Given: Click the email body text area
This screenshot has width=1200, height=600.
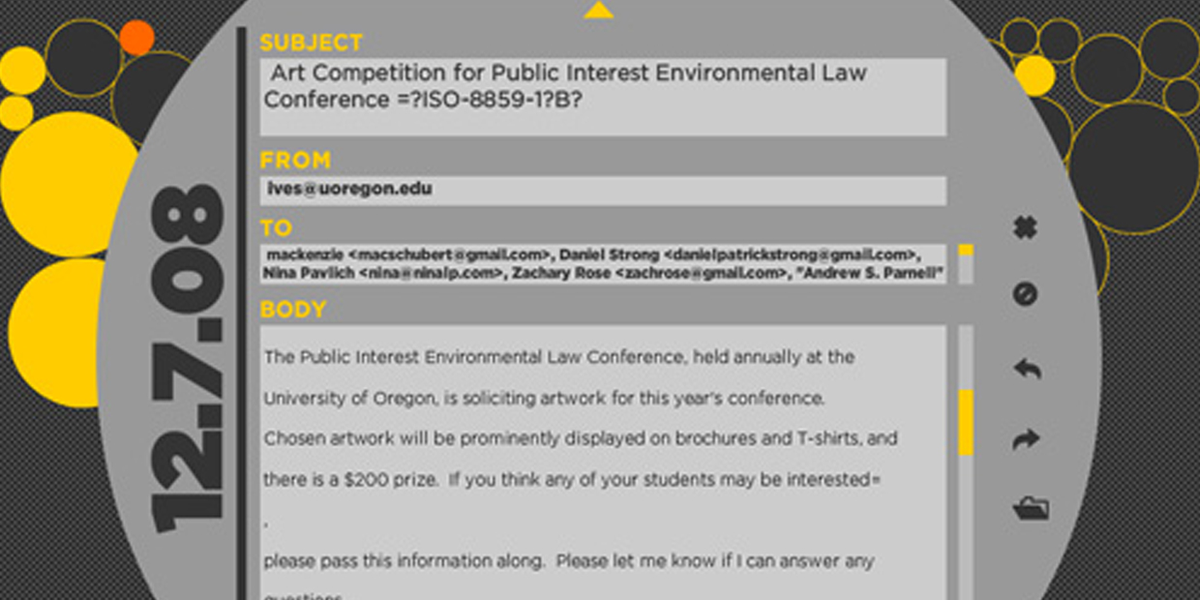Looking at the screenshot, I should [603, 462].
